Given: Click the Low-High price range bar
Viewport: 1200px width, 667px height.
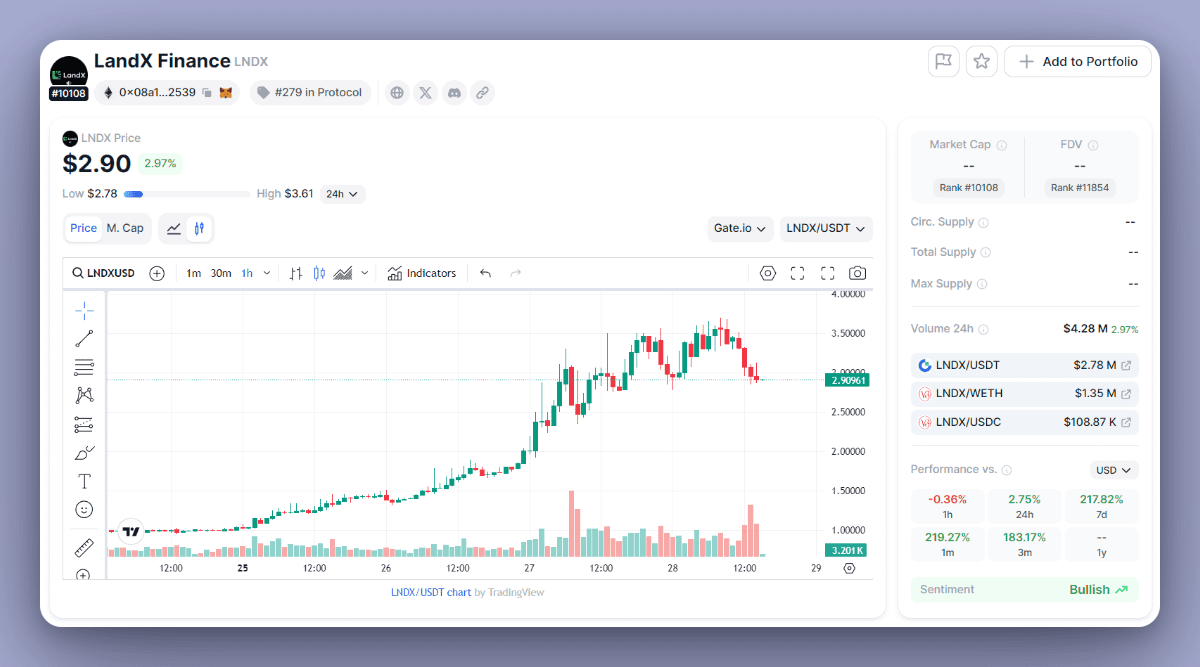Looking at the screenshot, I should coord(186,194).
